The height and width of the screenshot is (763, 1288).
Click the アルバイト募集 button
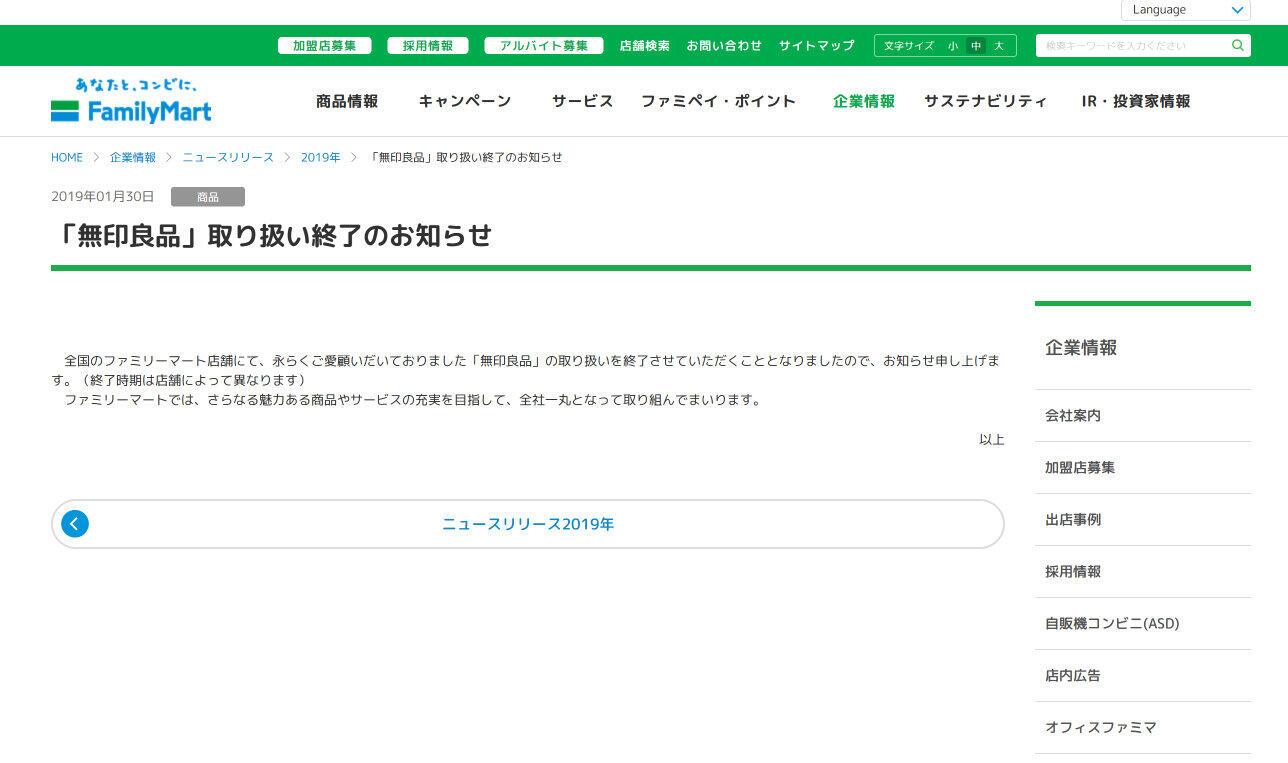coord(544,45)
